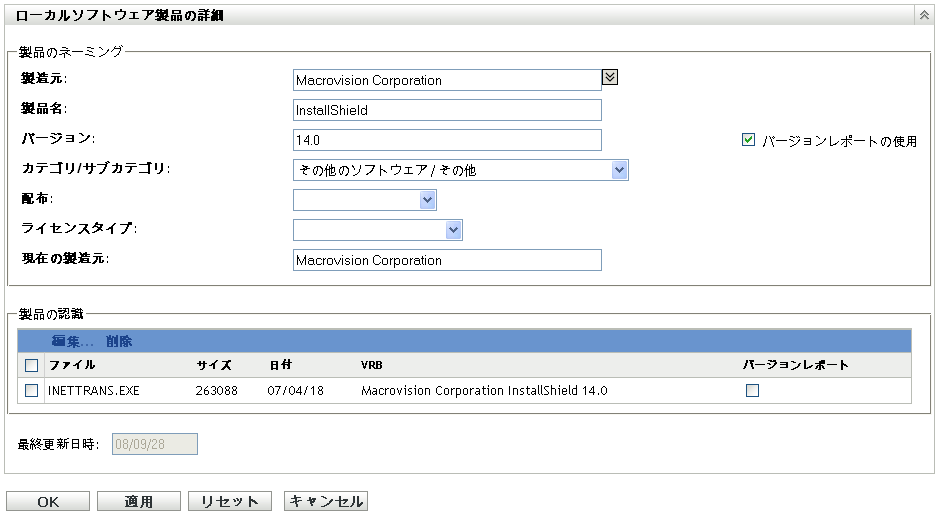Expand the 配布 dropdown

pyautogui.click(x=427, y=200)
